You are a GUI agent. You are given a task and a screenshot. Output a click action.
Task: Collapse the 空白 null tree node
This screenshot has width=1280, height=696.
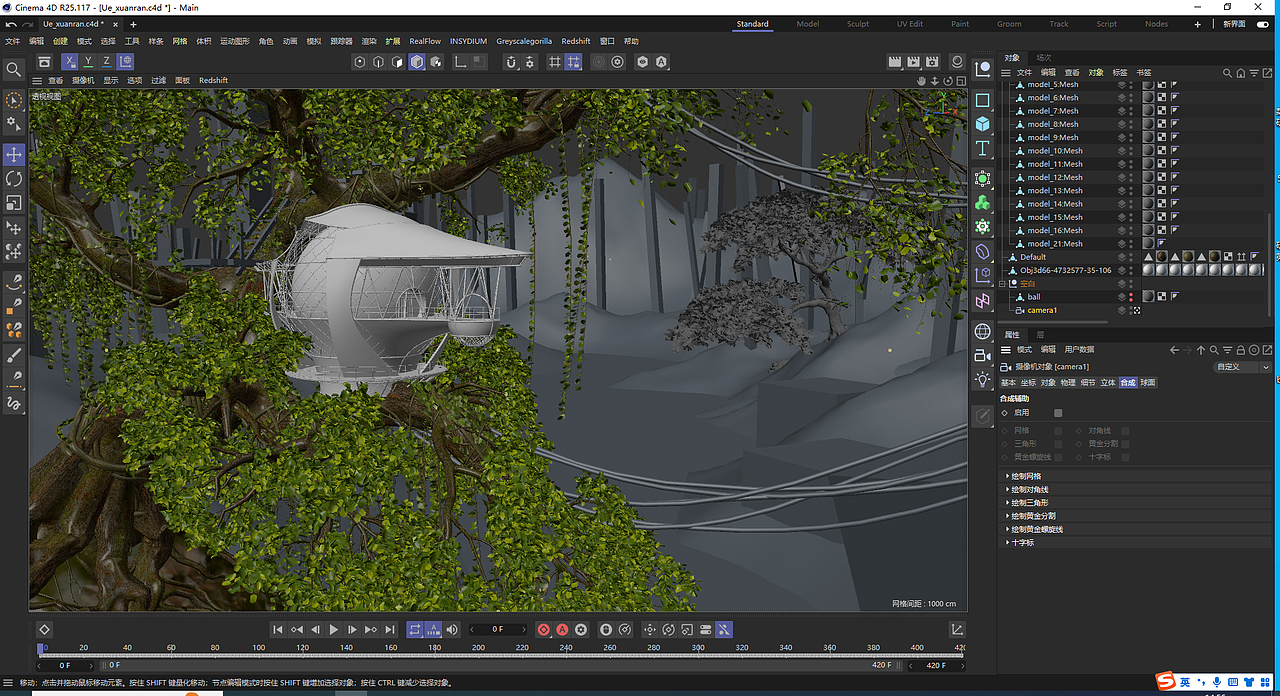[x=1003, y=284]
